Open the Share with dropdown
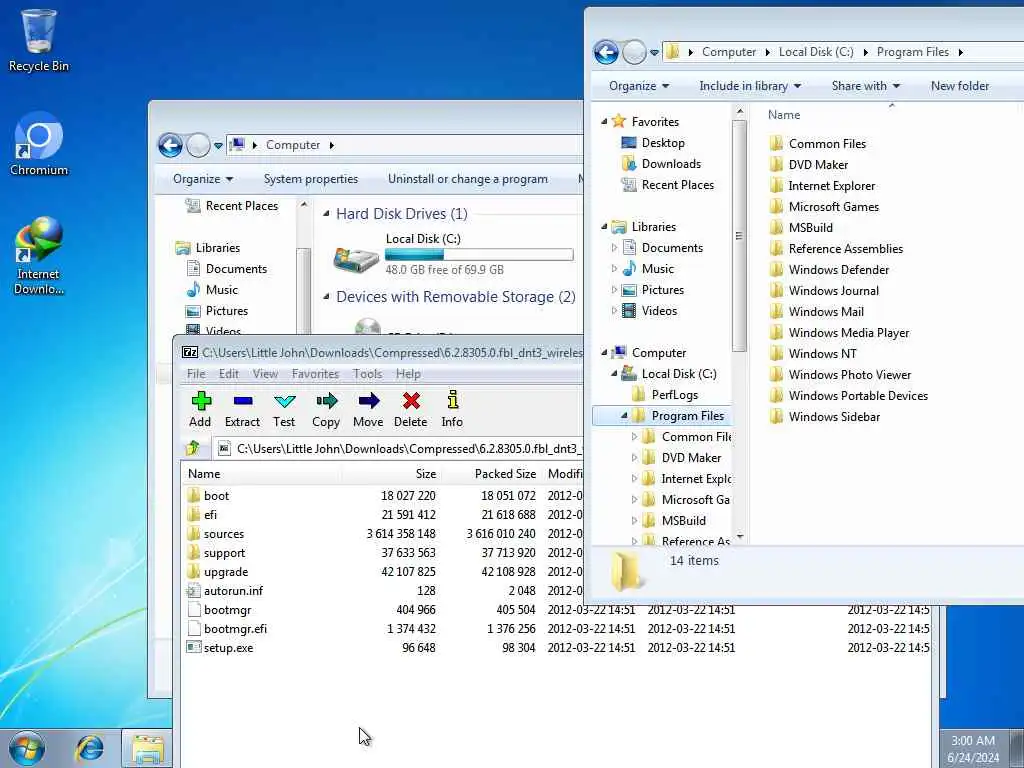 (865, 86)
